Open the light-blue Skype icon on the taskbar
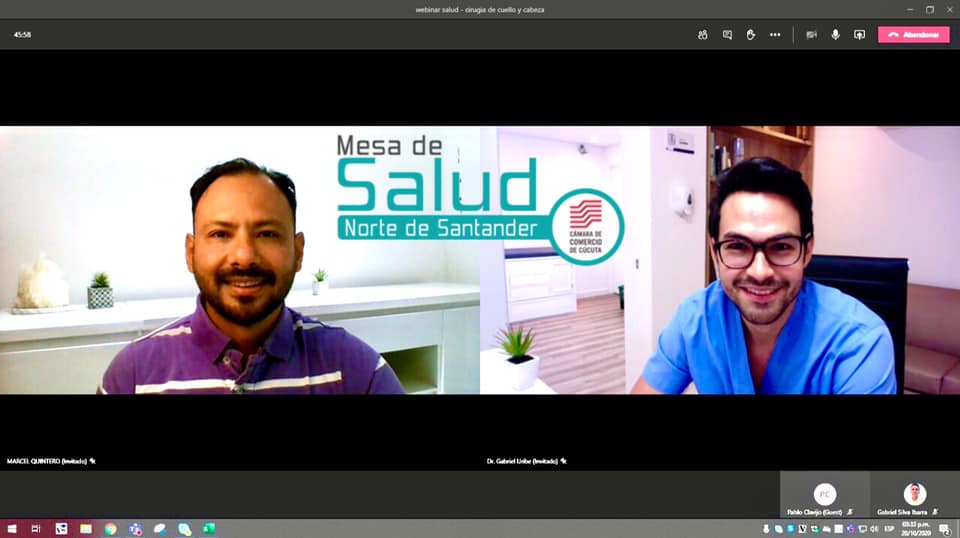Image resolution: width=960 pixels, height=538 pixels. pyautogui.click(x=184, y=529)
